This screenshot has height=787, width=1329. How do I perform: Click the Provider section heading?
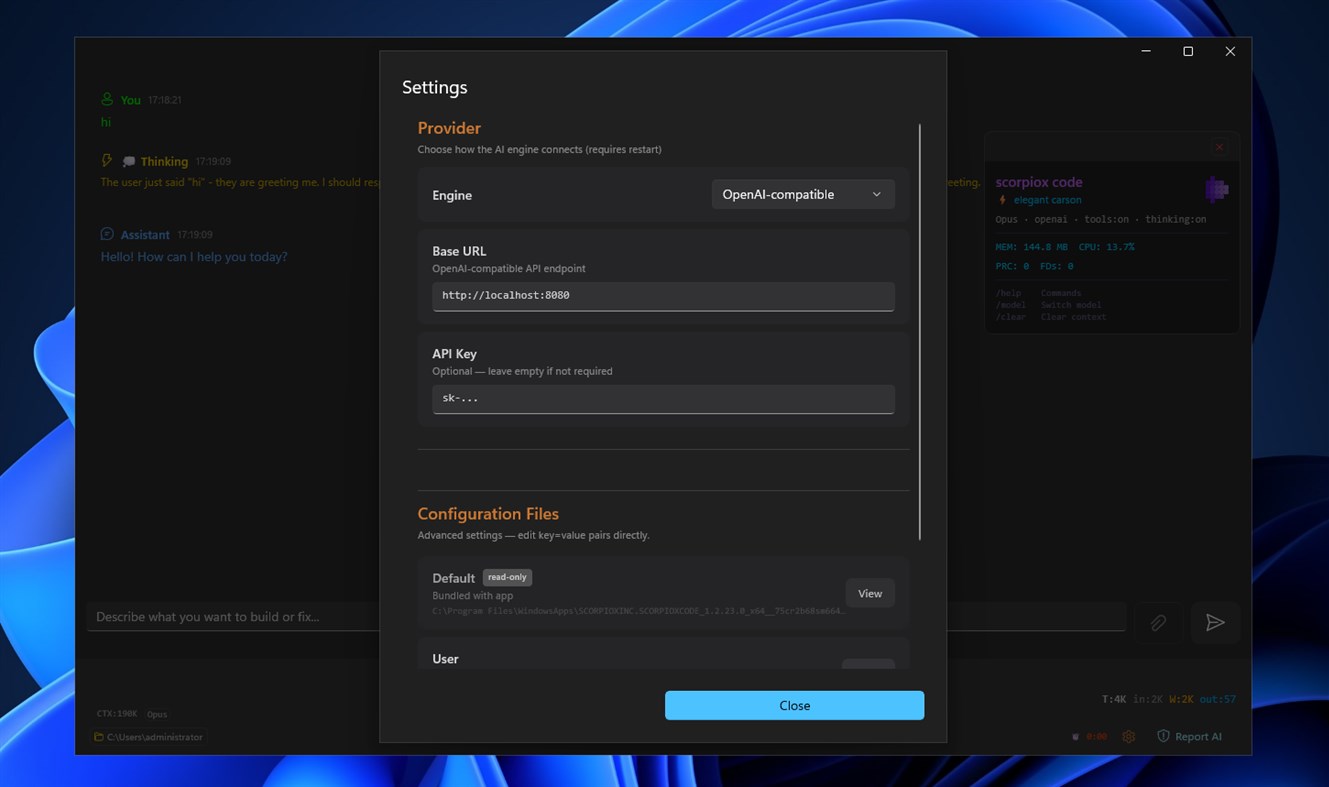click(449, 128)
